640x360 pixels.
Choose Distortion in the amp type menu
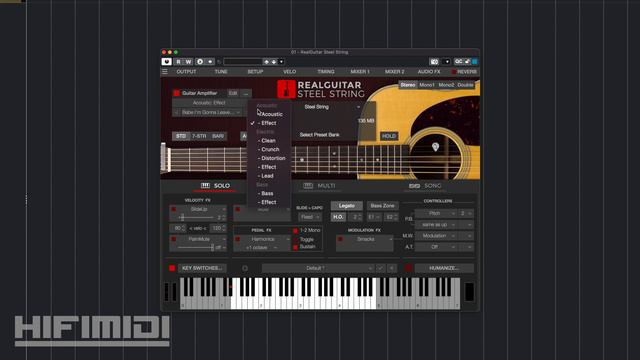click(273, 158)
